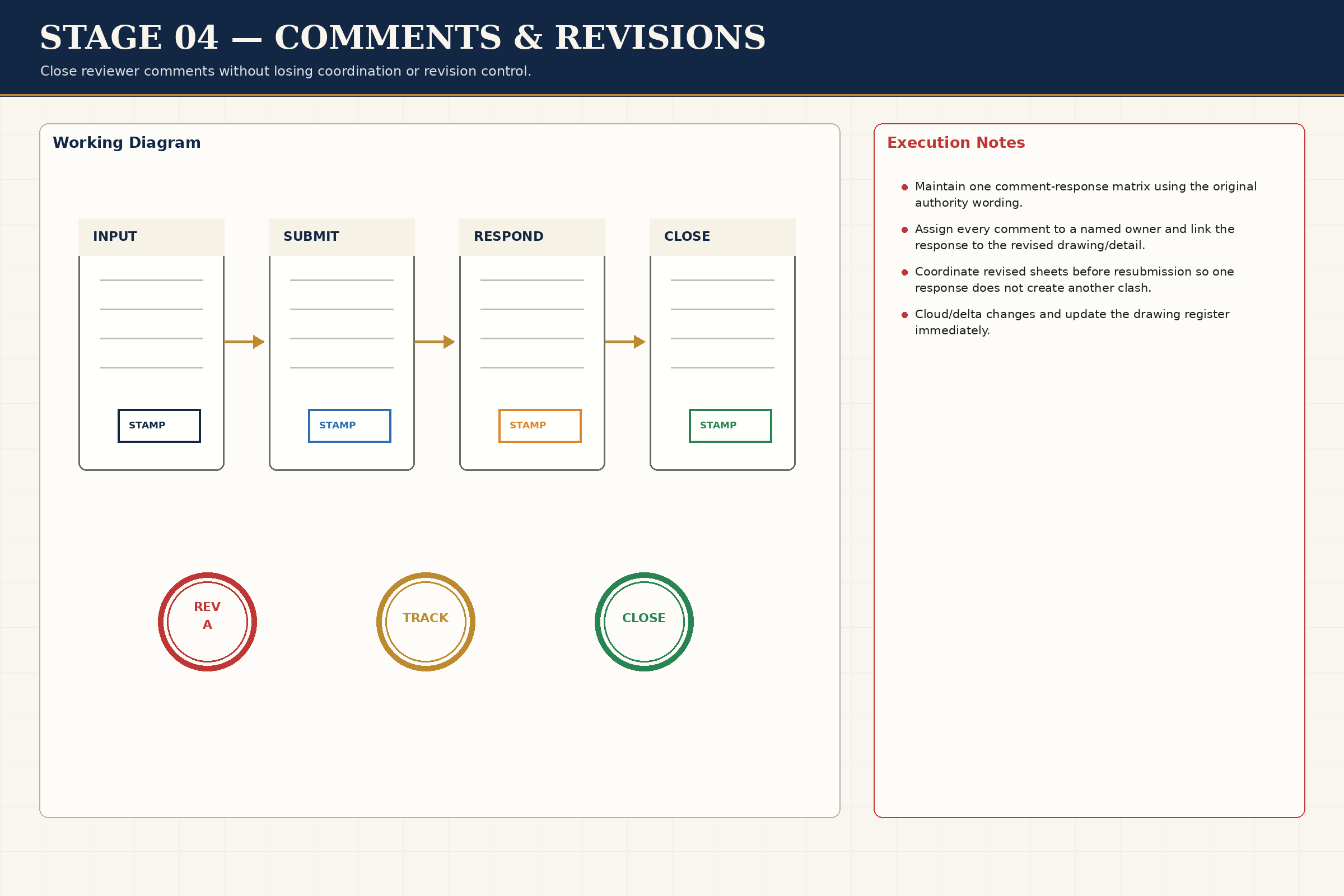Click the note about coordinating revised sheets
This screenshot has height=896, width=1344.
1074,279
